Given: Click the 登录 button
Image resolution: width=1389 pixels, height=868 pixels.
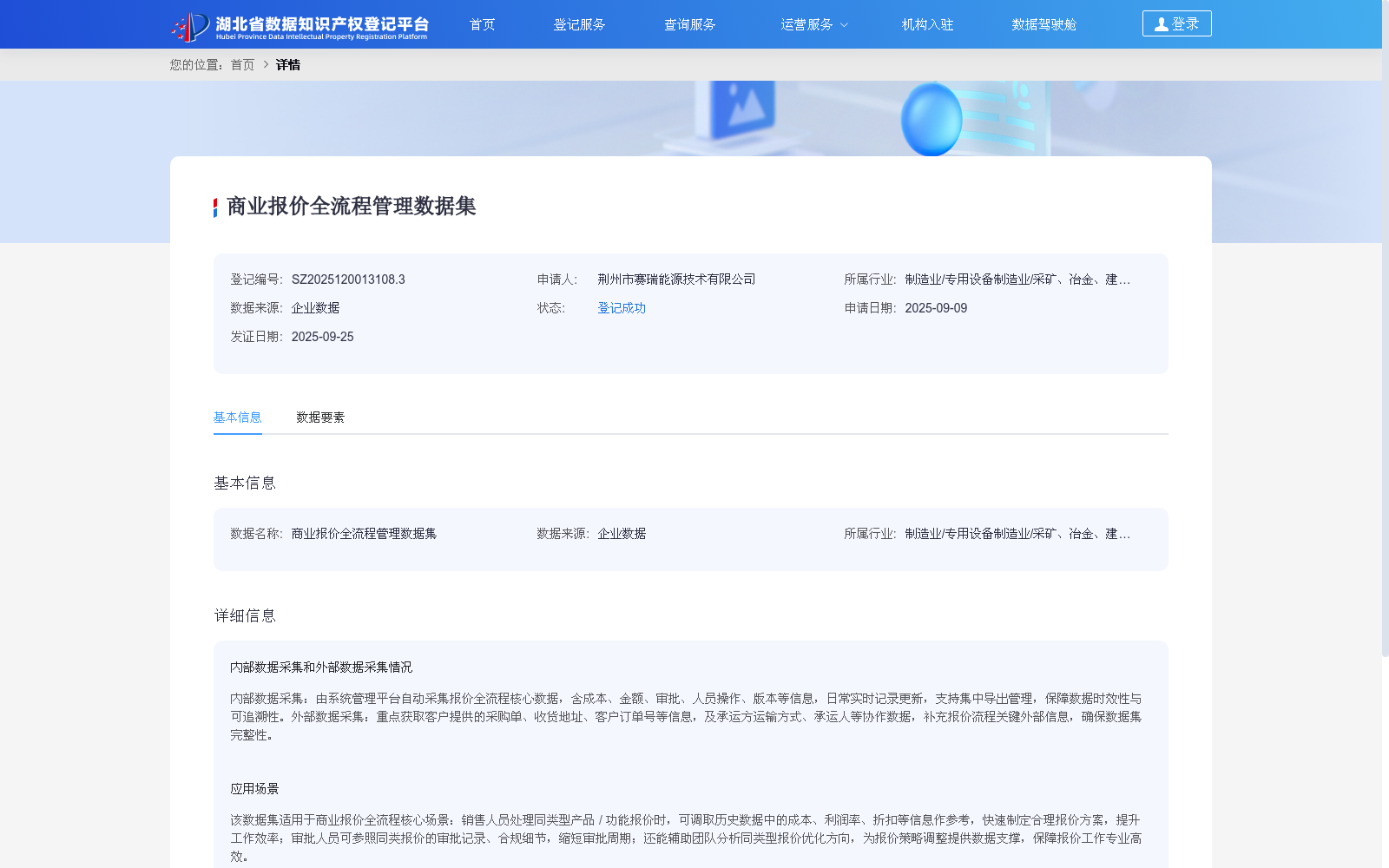Looking at the screenshot, I should pyautogui.click(x=1176, y=23).
